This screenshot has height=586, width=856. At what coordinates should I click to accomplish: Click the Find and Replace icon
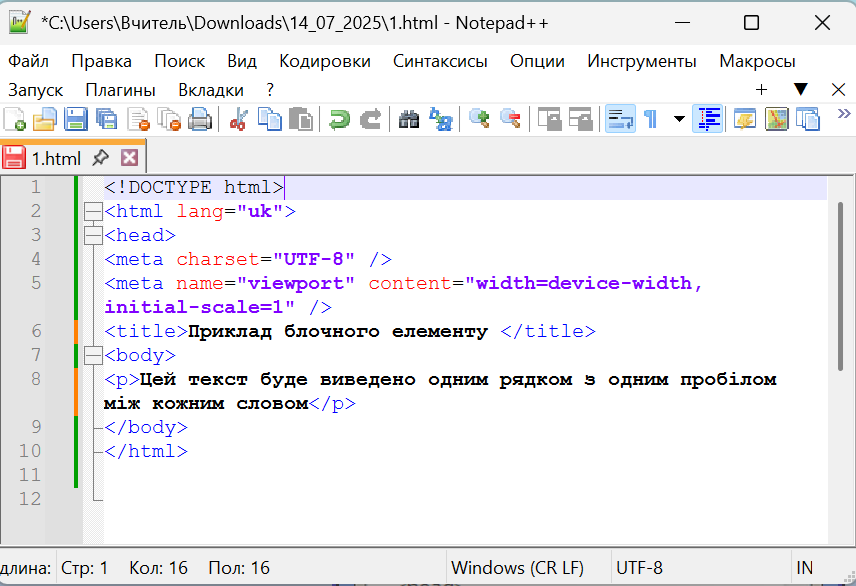pos(440,120)
